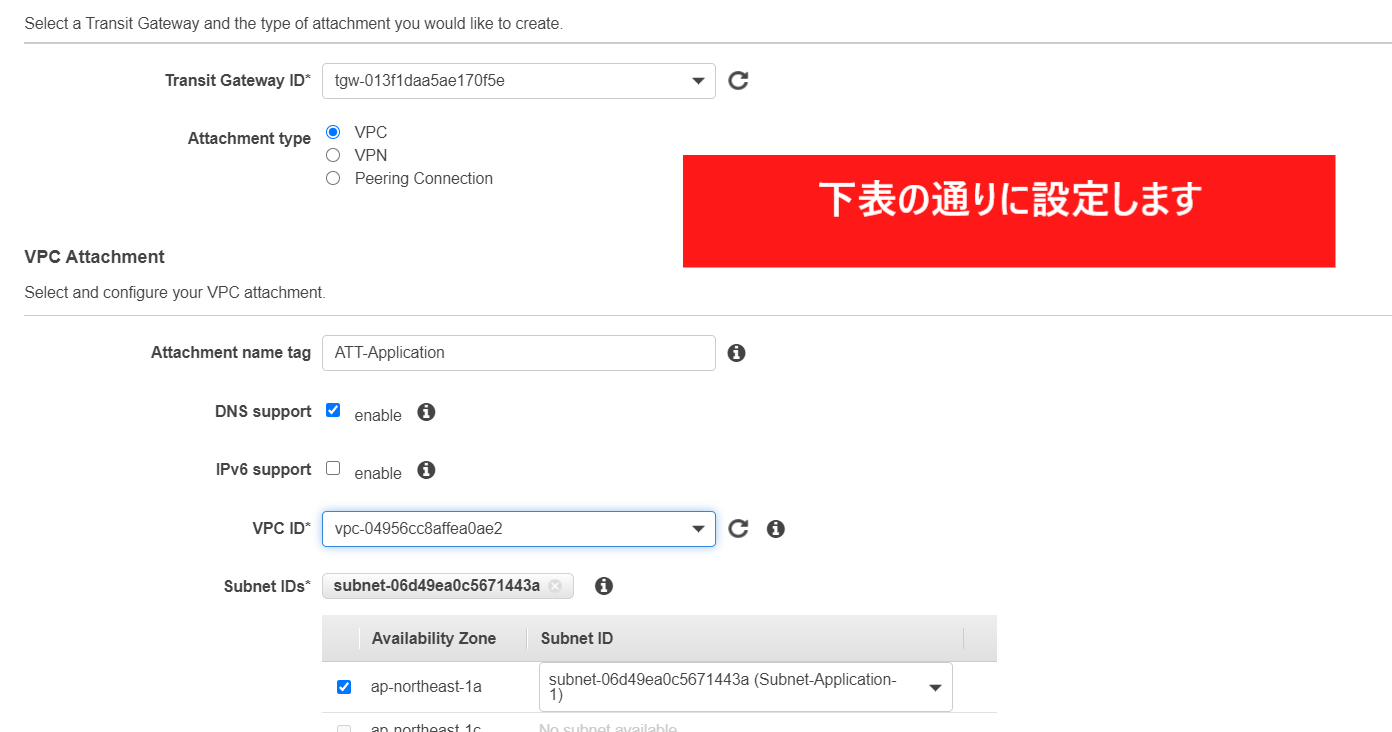The image size is (1392, 732).
Task: Click info icon beside IPv6 support
Action: pyautogui.click(x=426, y=470)
